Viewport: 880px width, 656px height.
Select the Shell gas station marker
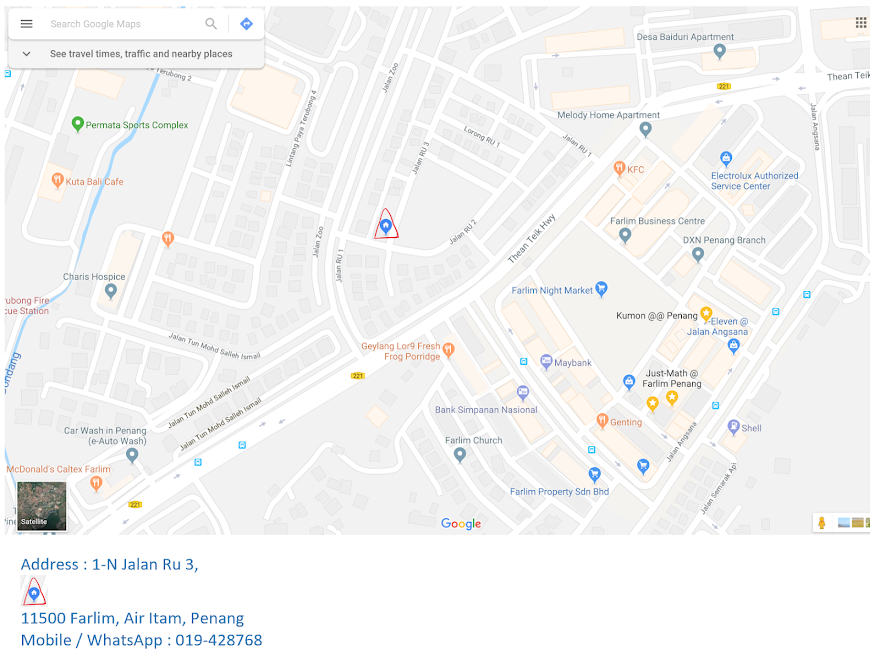tap(733, 427)
